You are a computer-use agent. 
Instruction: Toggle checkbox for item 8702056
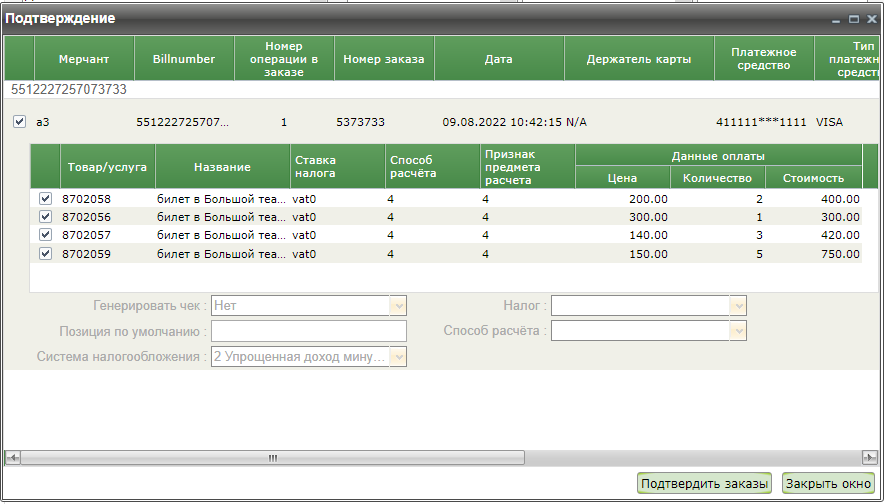[x=45, y=217]
